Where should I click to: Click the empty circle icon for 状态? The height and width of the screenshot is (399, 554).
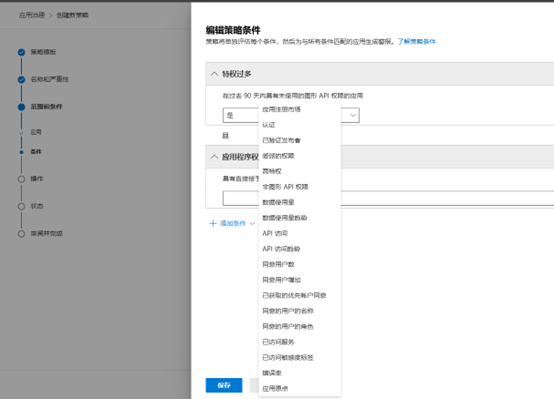(x=22, y=206)
